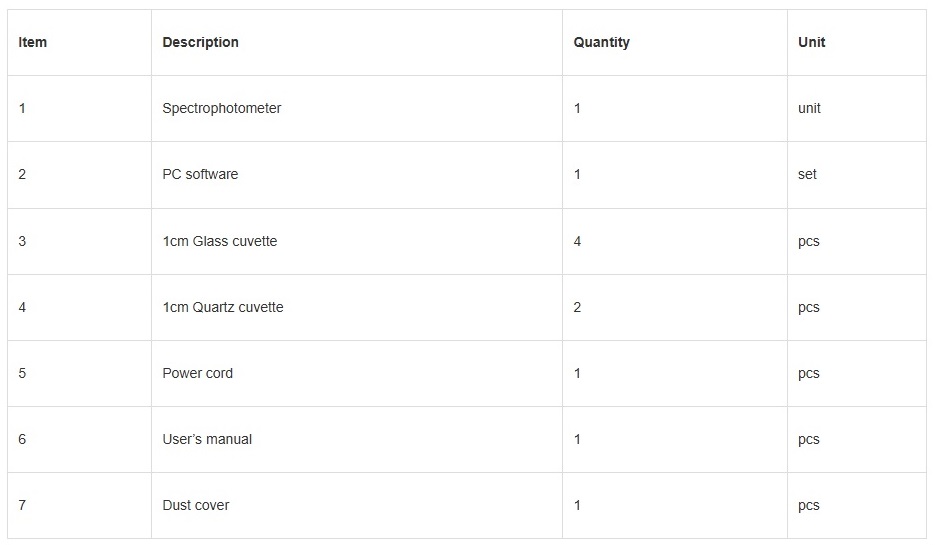Click quantity 1 for User's manual
Image resolution: width=937 pixels, height=545 pixels.
pyautogui.click(x=577, y=439)
